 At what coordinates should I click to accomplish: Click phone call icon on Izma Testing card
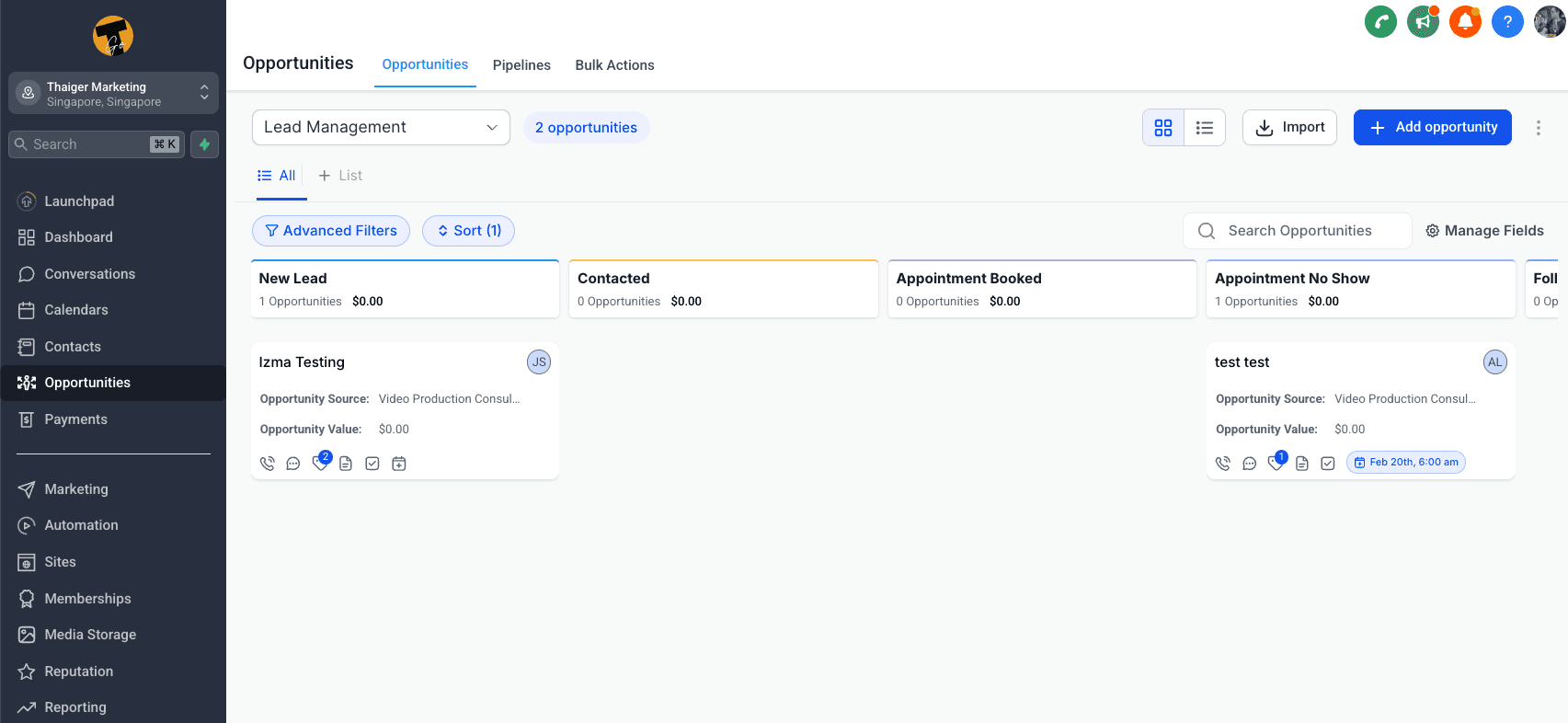pos(268,464)
